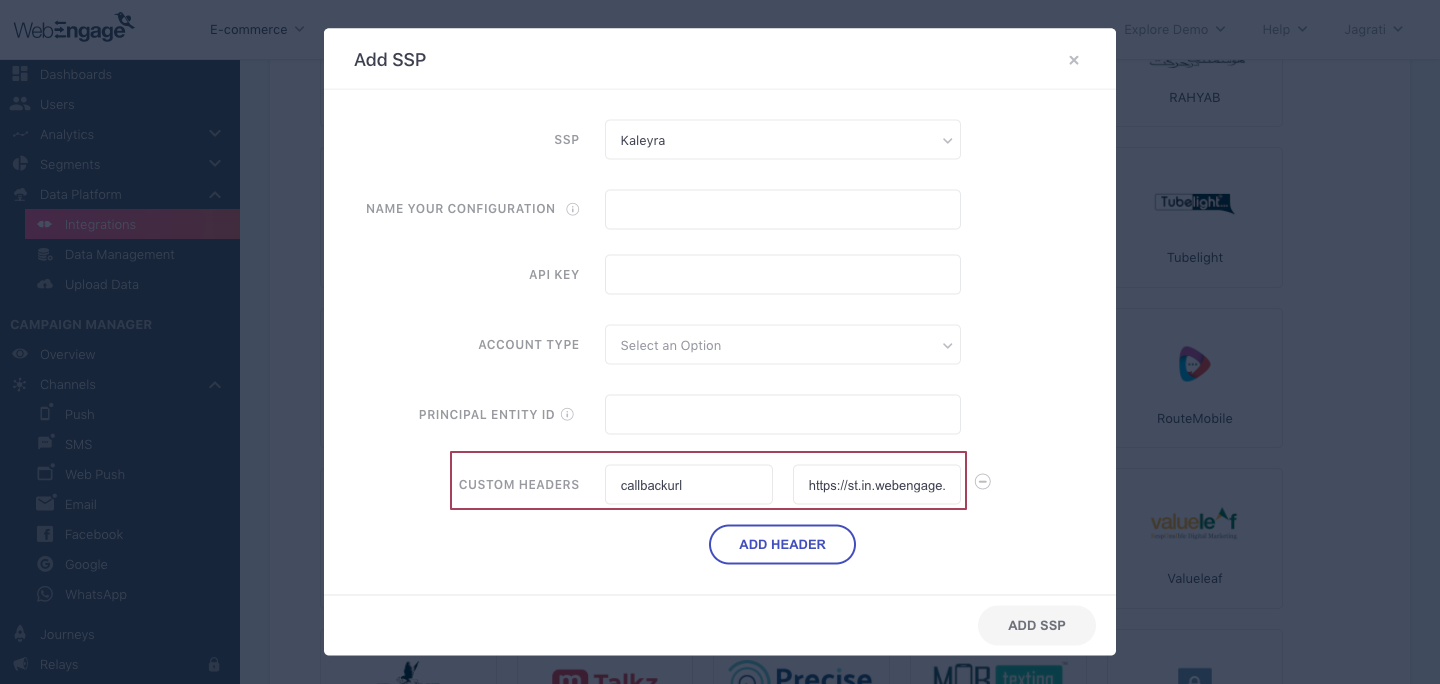The image size is (1440, 684).
Task: Open Relays in the sidebar
Action: [x=59, y=664]
